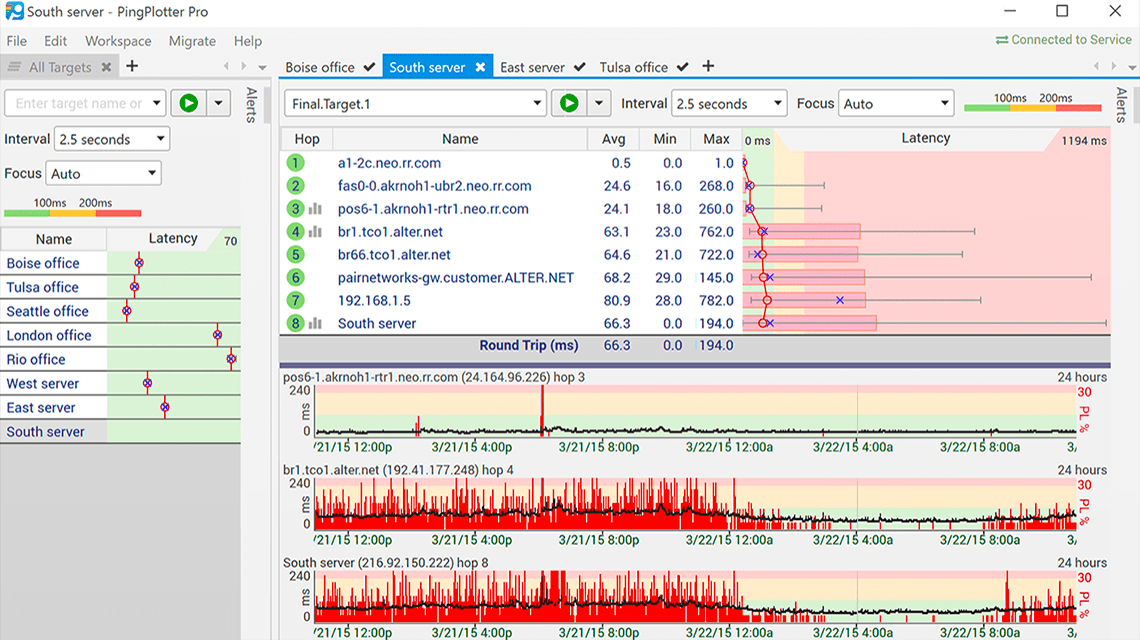Screen dimensions: 1140x640
Task: Click the list icon on the All Targets tab
Action: 13,66
